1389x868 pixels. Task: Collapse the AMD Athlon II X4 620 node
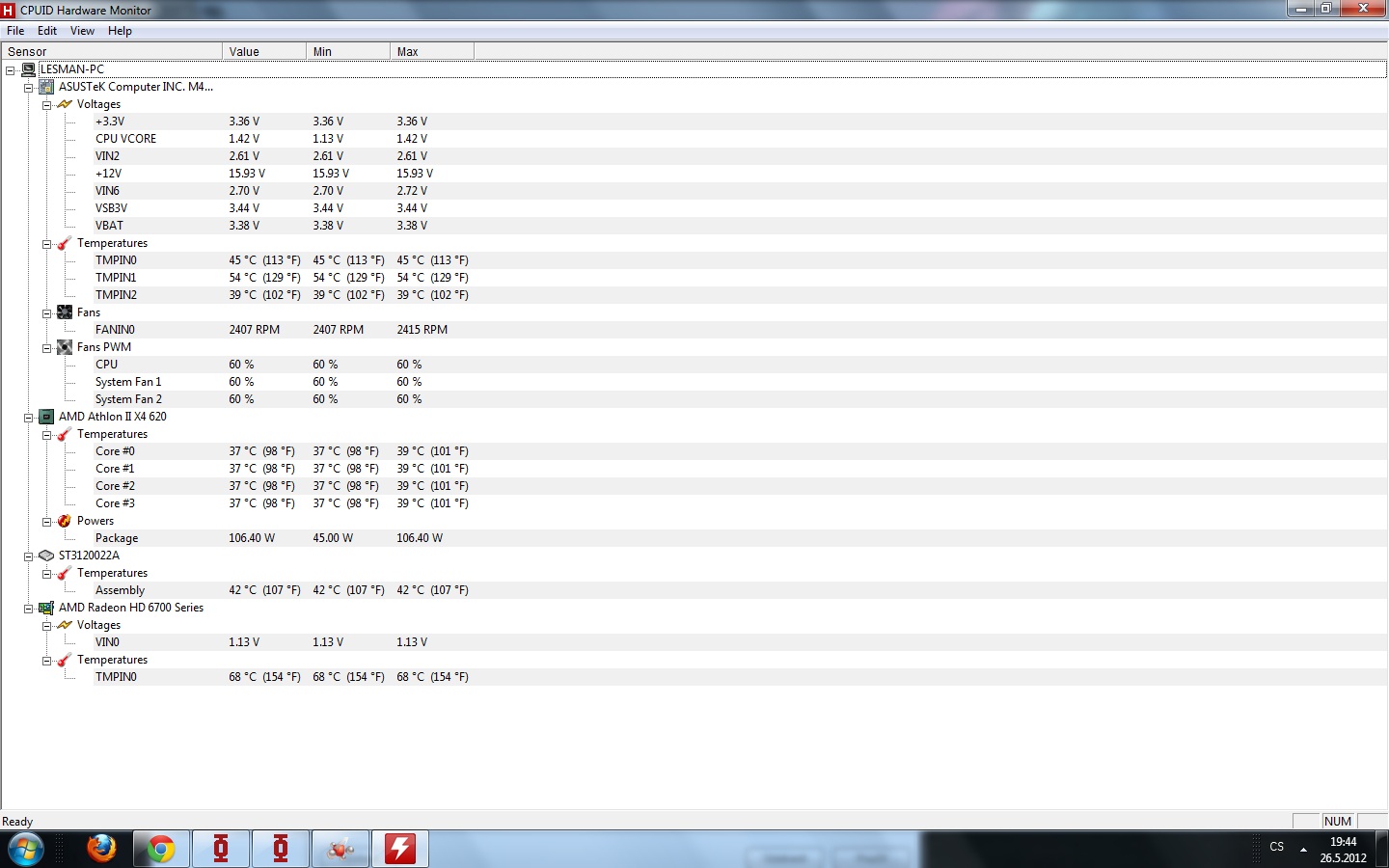click(29, 418)
